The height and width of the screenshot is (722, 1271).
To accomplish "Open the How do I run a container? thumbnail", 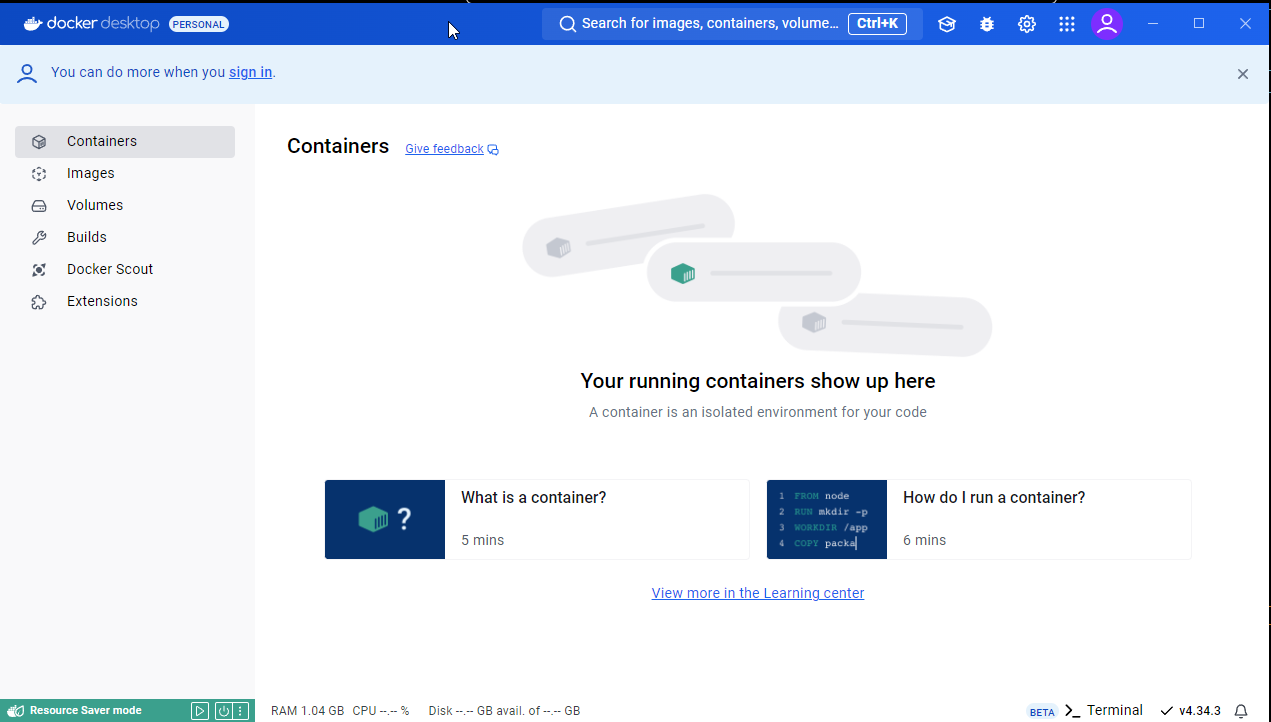I will [827, 519].
